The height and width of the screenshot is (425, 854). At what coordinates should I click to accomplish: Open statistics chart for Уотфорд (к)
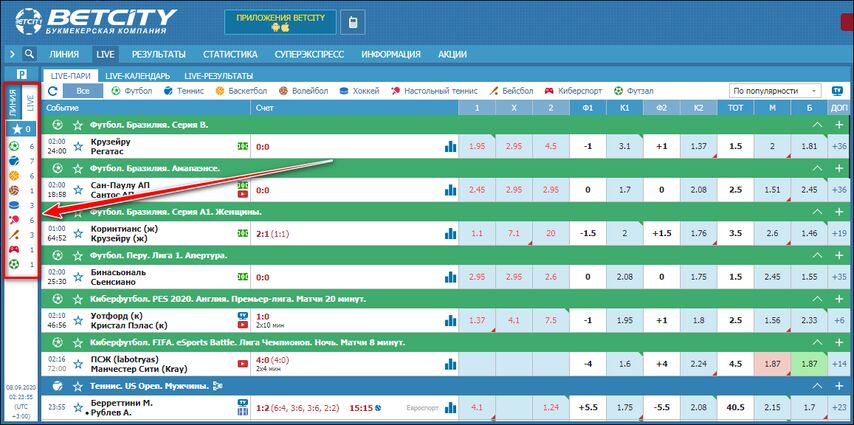click(x=450, y=320)
